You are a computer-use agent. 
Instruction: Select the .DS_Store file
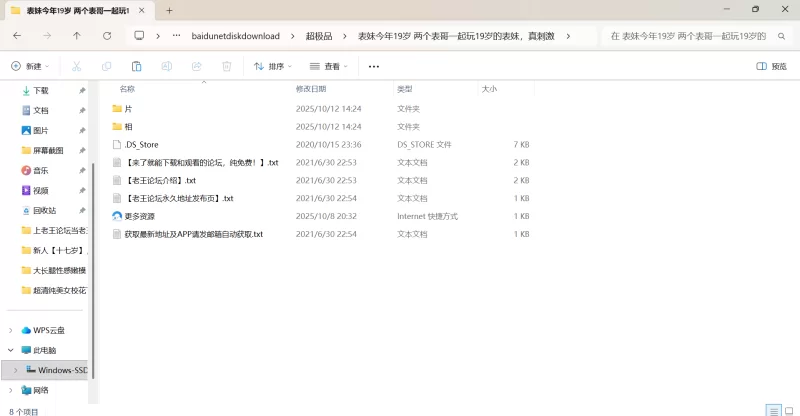pyautogui.click(x=141, y=144)
